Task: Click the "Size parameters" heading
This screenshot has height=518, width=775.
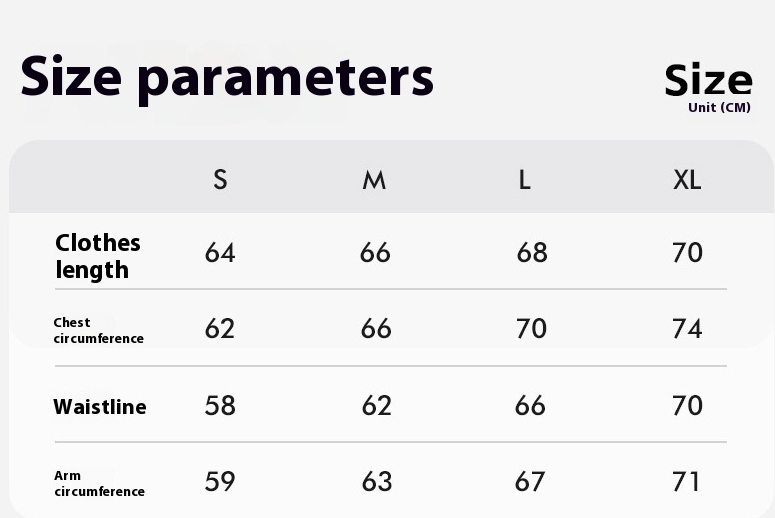Action: click(x=227, y=77)
